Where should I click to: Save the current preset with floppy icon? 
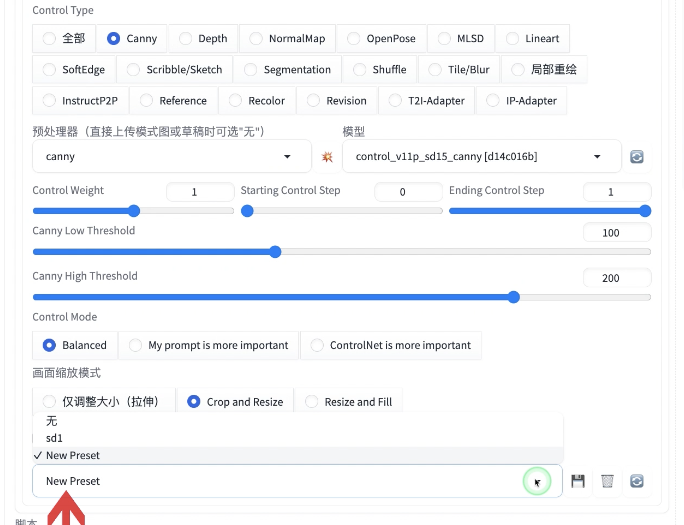[578, 481]
